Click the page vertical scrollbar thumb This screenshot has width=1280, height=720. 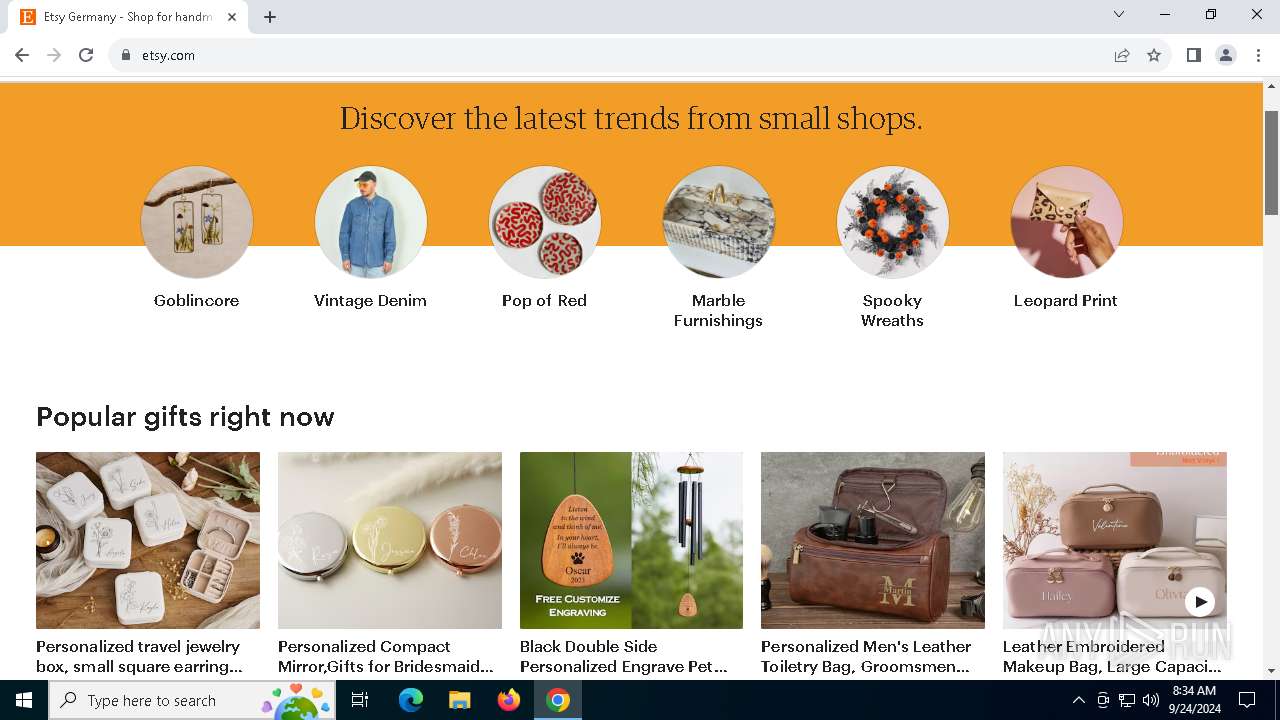click(1271, 162)
